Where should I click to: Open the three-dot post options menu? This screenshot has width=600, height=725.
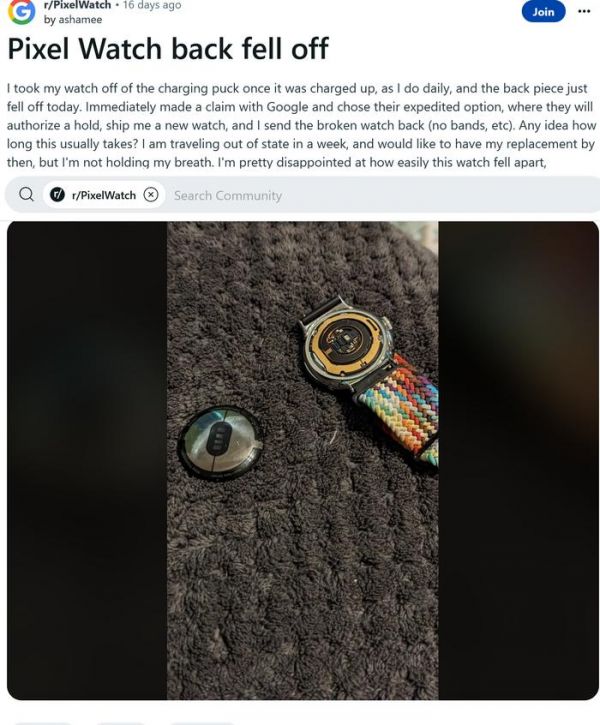tap(584, 12)
